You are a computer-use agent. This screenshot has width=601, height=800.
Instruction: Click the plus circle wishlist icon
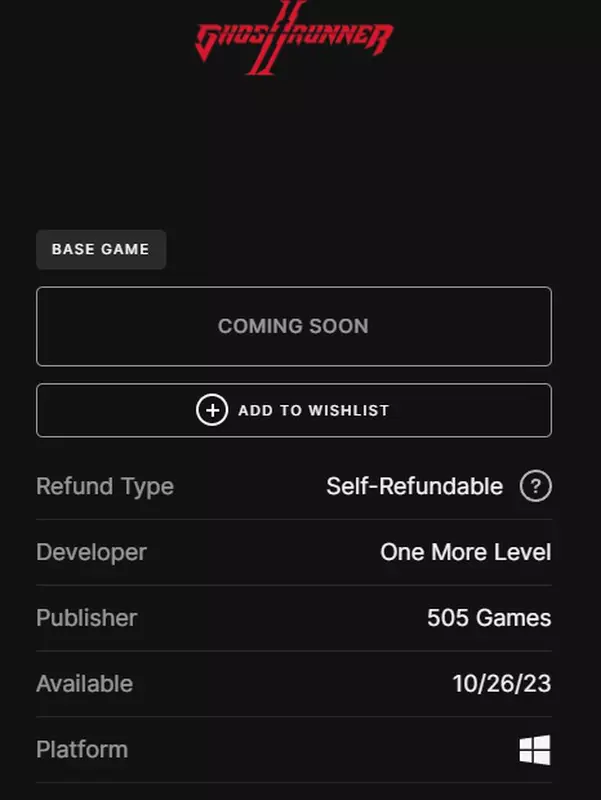click(x=212, y=410)
